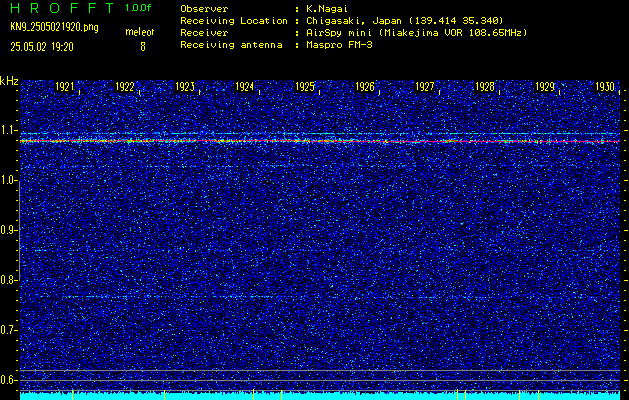Click the 0.9 kHz axis label
Viewport: 629px width, 400px height.
(8, 230)
